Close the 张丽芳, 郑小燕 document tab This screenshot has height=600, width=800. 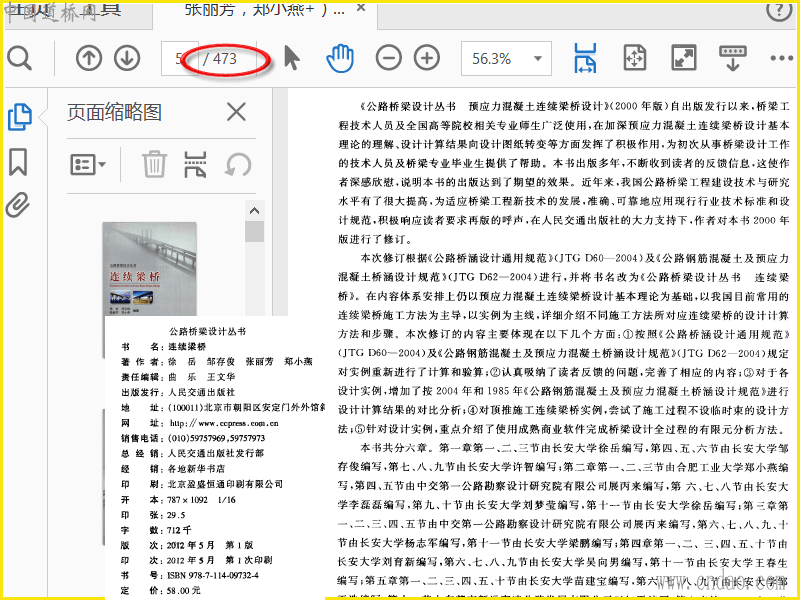[361, 8]
